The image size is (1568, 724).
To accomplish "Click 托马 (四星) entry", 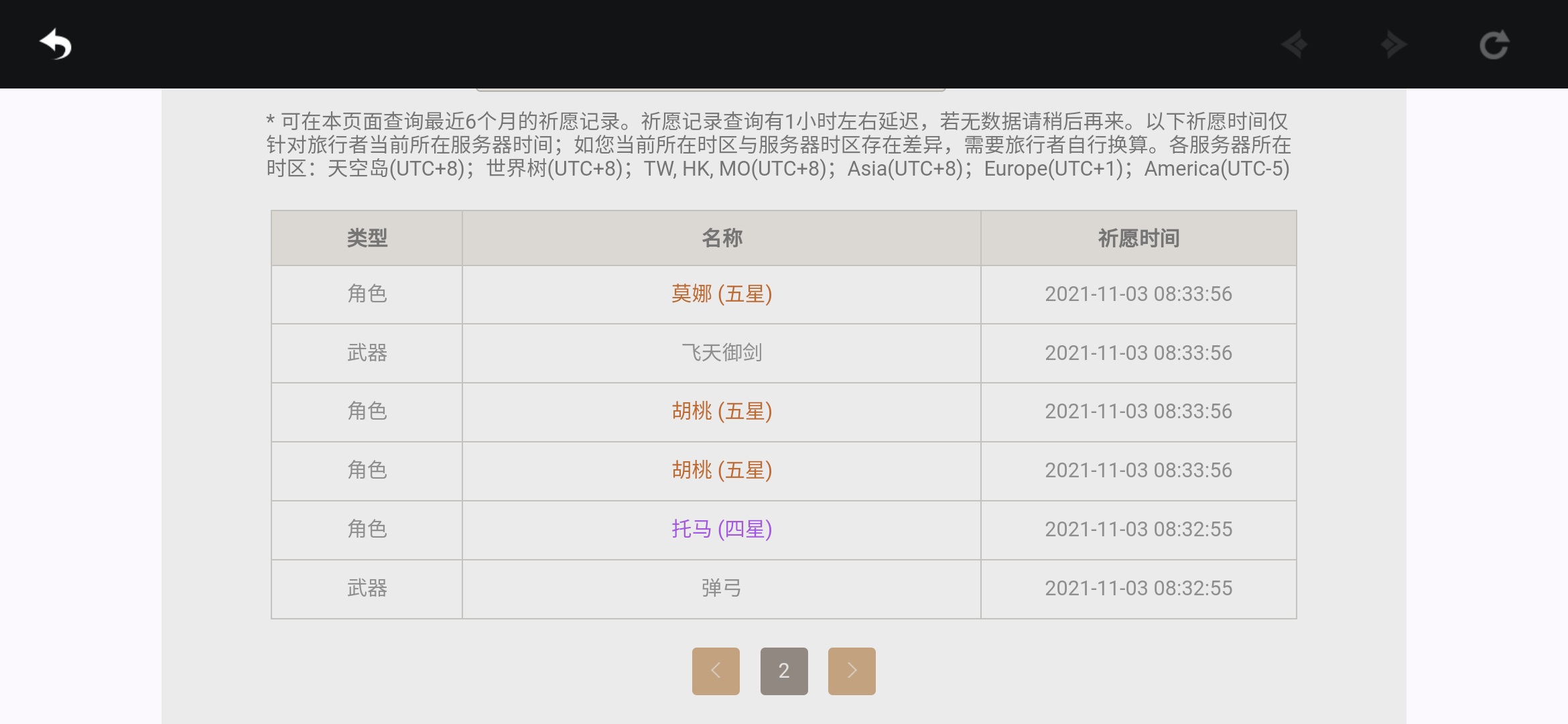I will click(722, 529).
